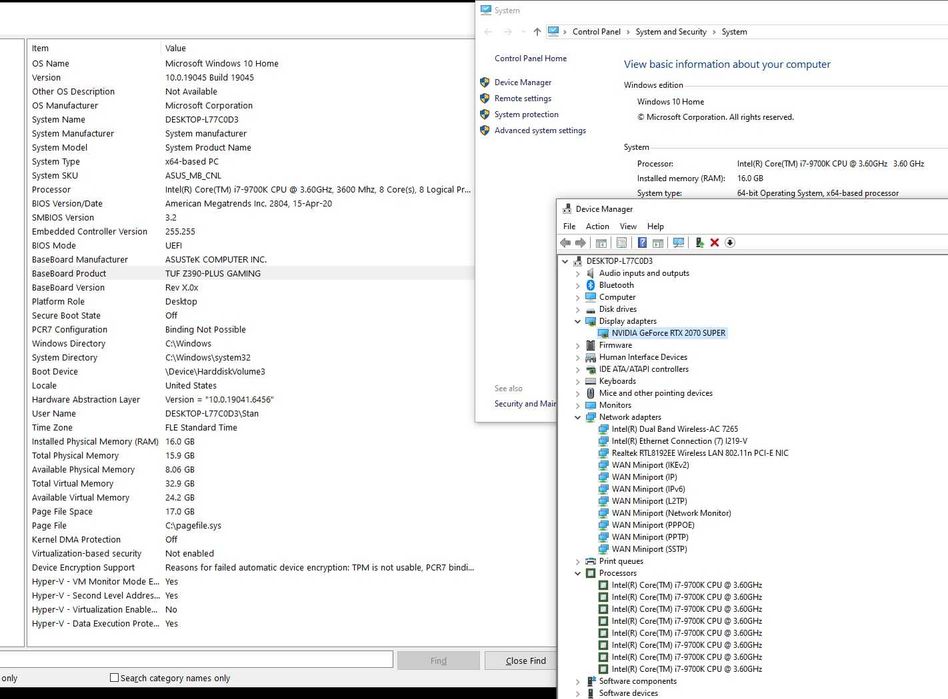Toggle the show/hide console tree toolbar icon
948x699 pixels.
point(601,242)
